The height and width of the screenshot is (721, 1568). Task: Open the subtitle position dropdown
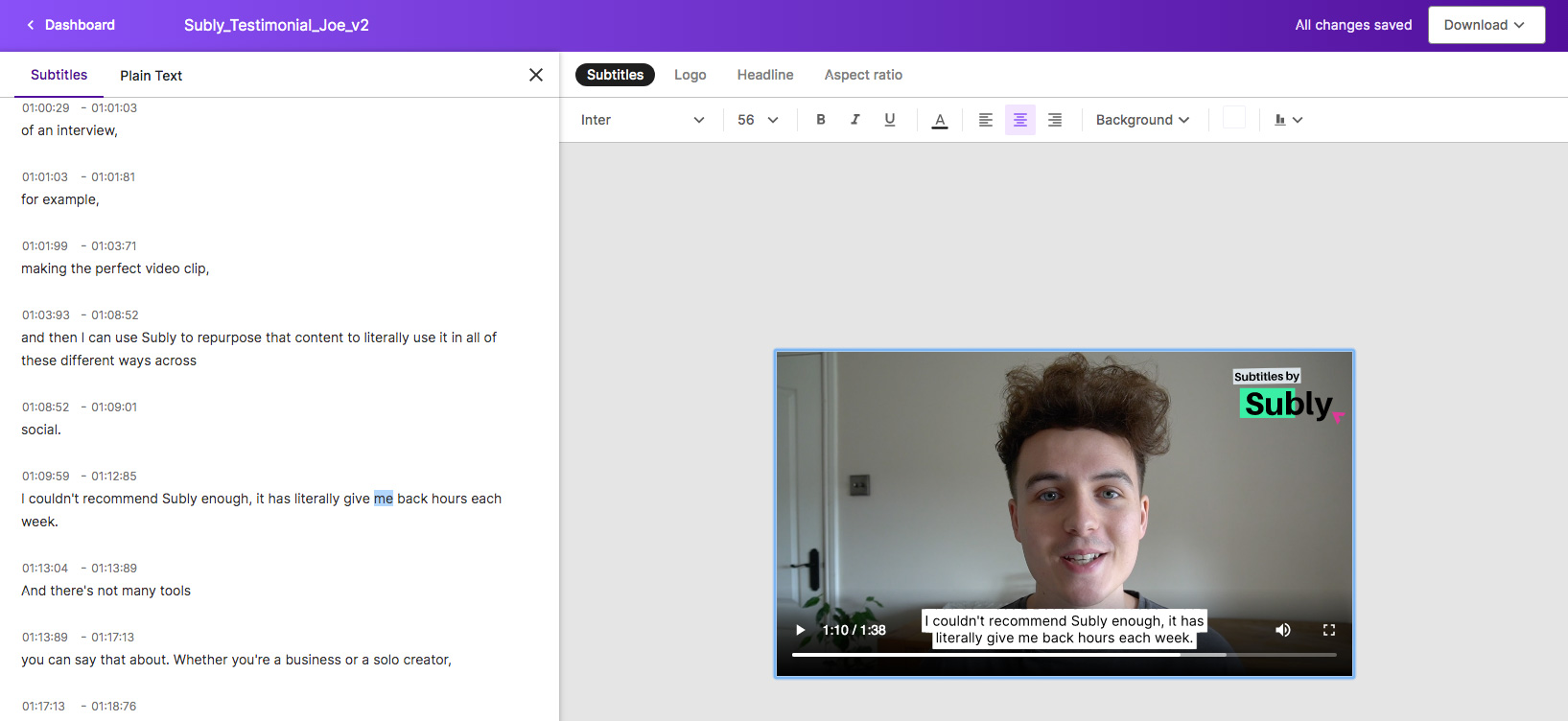click(x=1288, y=120)
